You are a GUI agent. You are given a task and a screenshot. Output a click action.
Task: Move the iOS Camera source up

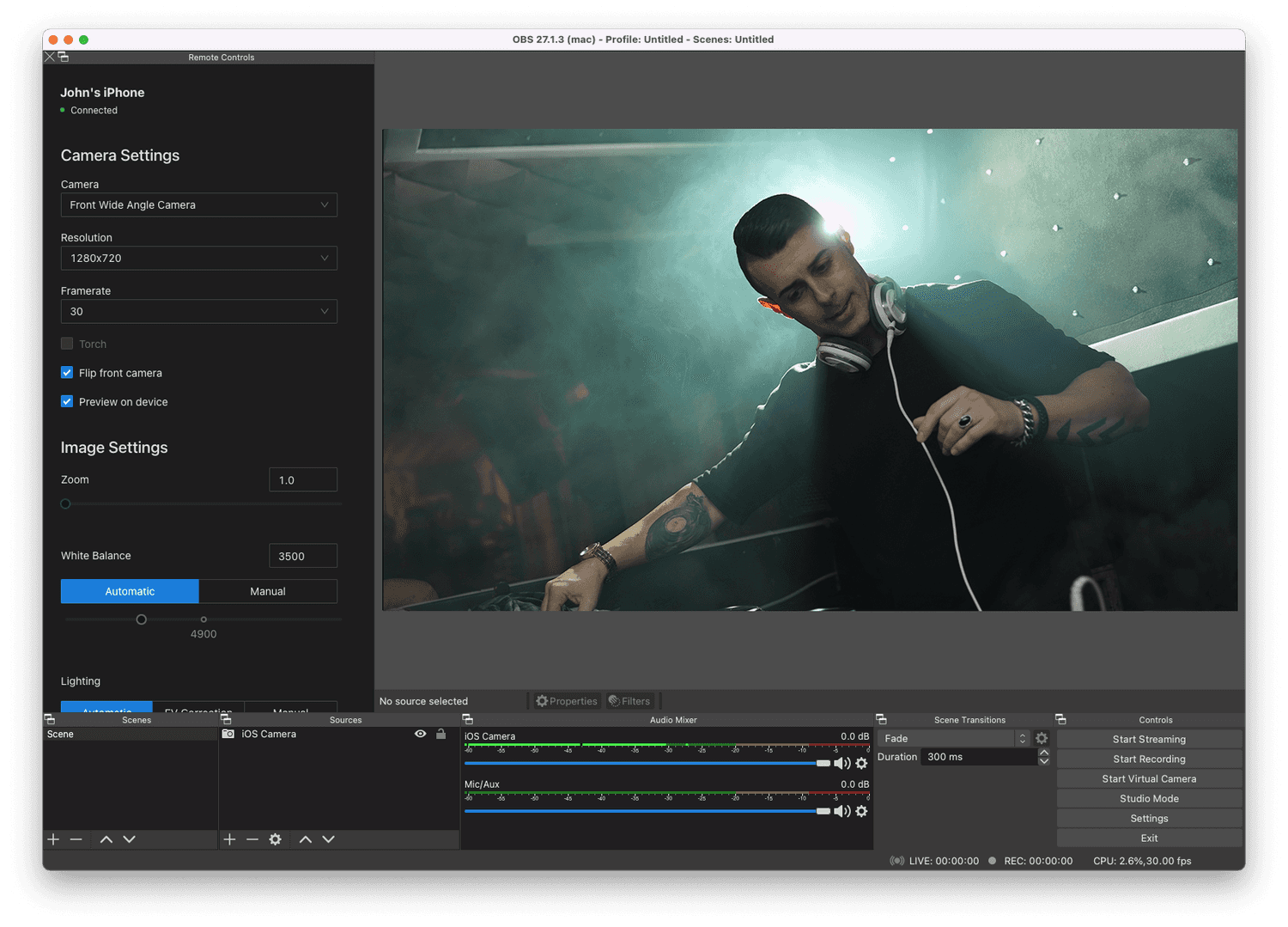pyautogui.click(x=306, y=839)
